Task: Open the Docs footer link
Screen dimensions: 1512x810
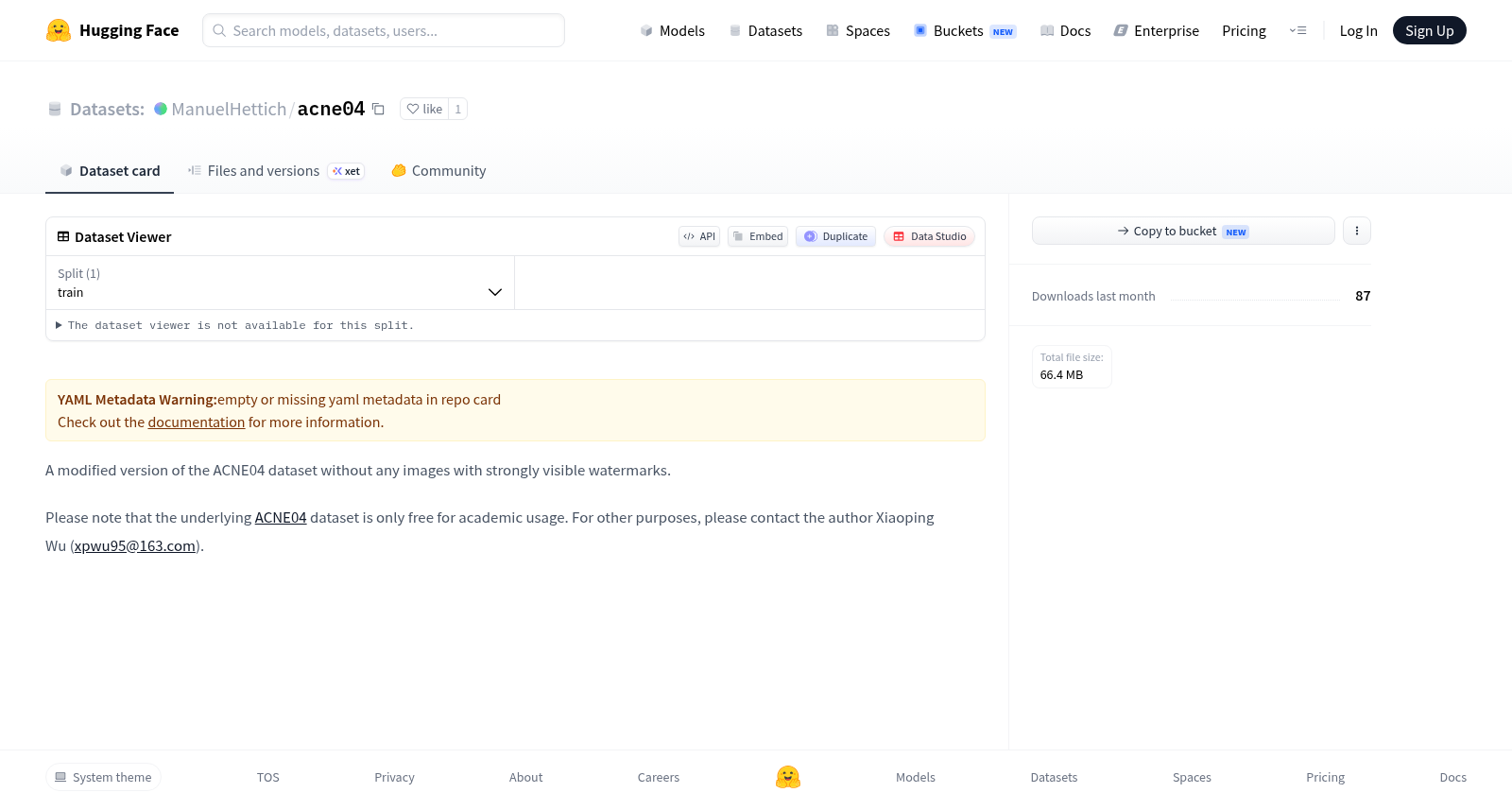Action: (1452, 777)
